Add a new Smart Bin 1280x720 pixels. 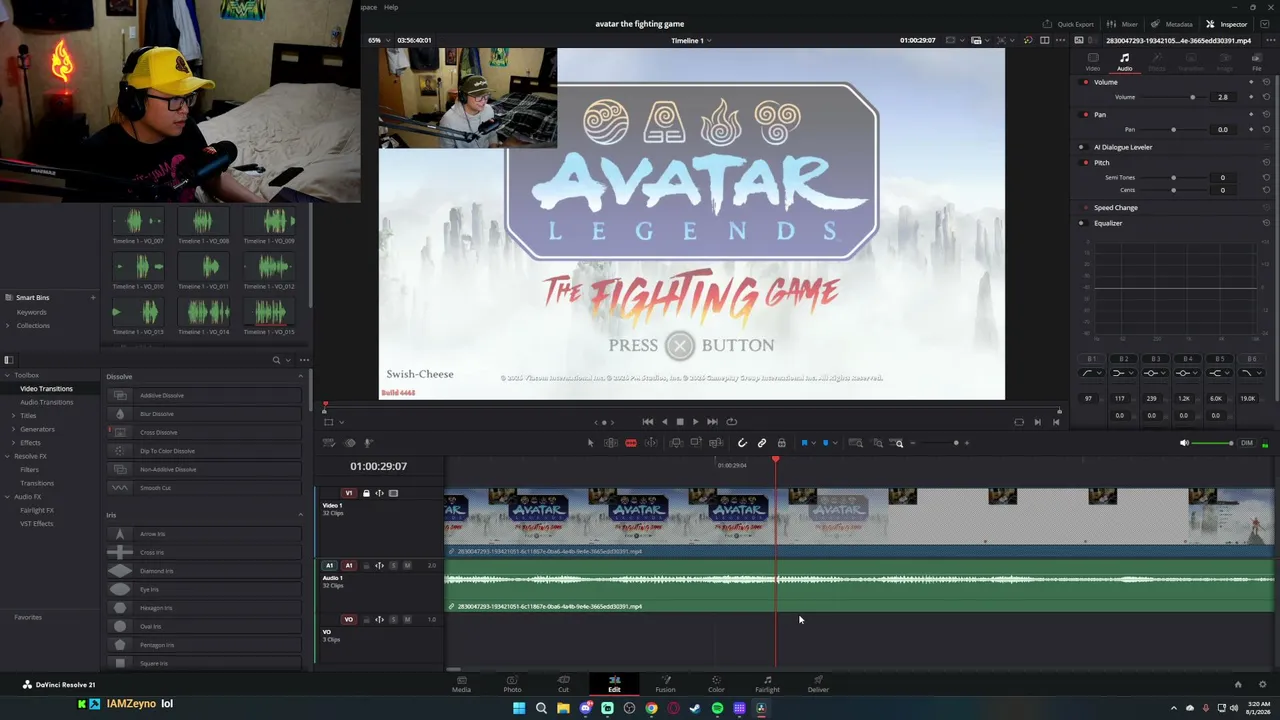(93, 297)
